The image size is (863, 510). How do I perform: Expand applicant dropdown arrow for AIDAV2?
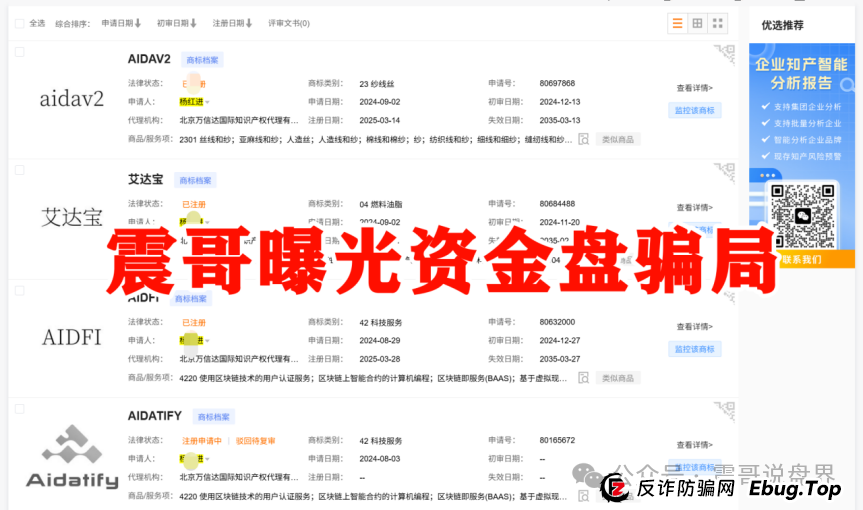pos(208,102)
